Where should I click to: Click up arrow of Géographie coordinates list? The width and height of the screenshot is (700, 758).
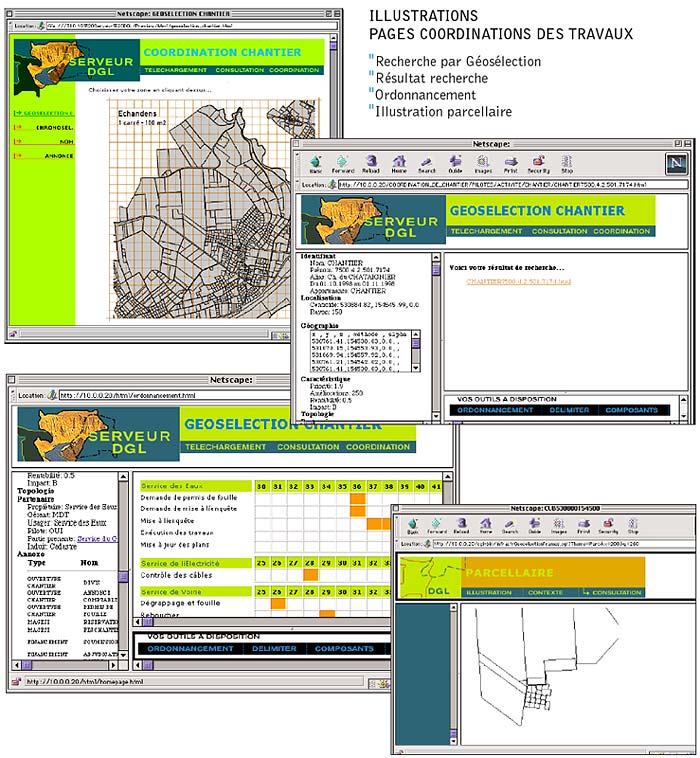tap(415, 334)
